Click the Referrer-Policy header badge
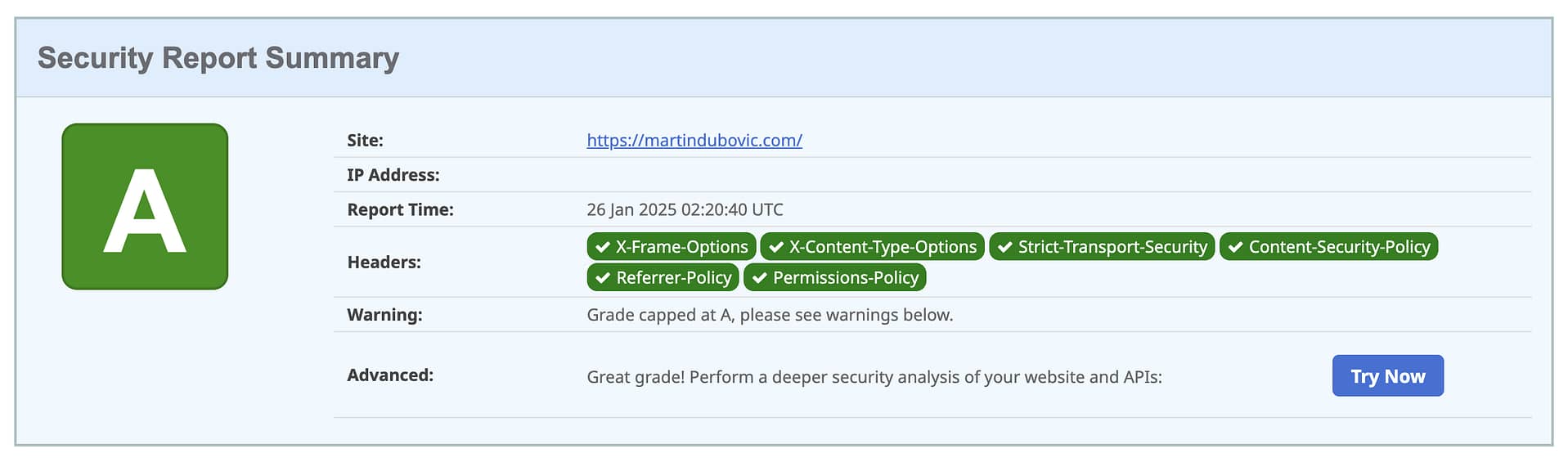The image size is (1568, 458). (663, 278)
